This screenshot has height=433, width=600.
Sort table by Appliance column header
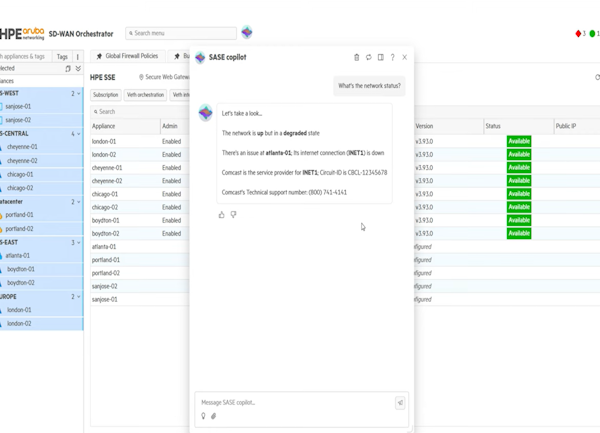[125, 126]
